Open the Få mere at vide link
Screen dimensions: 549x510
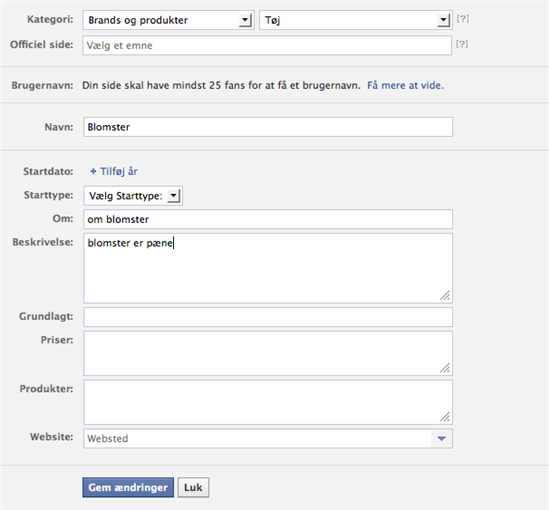click(x=405, y=85)
